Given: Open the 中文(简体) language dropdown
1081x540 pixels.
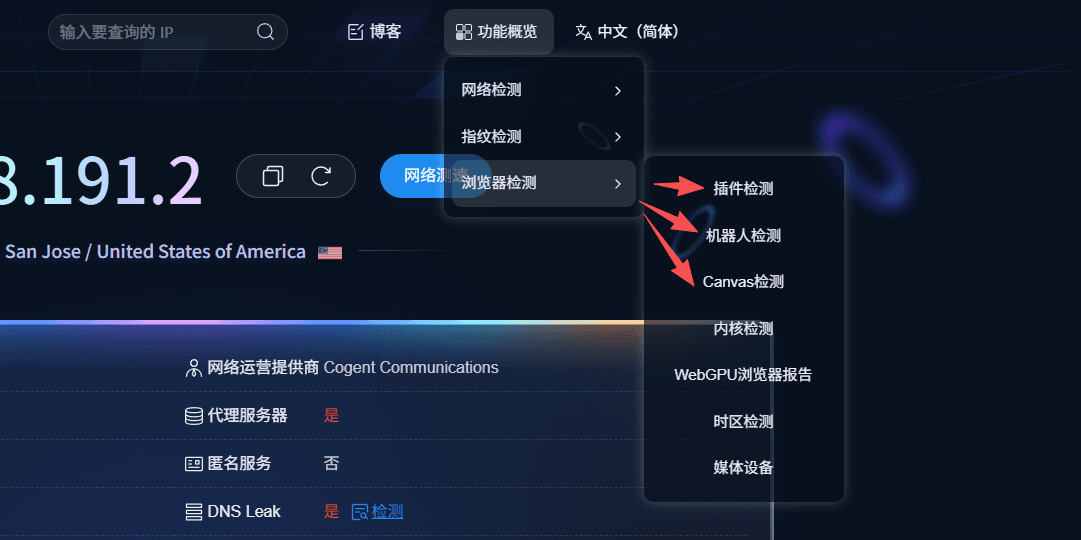Looking at the screenshot, I should pyautogui.click(x=627, y=32).
